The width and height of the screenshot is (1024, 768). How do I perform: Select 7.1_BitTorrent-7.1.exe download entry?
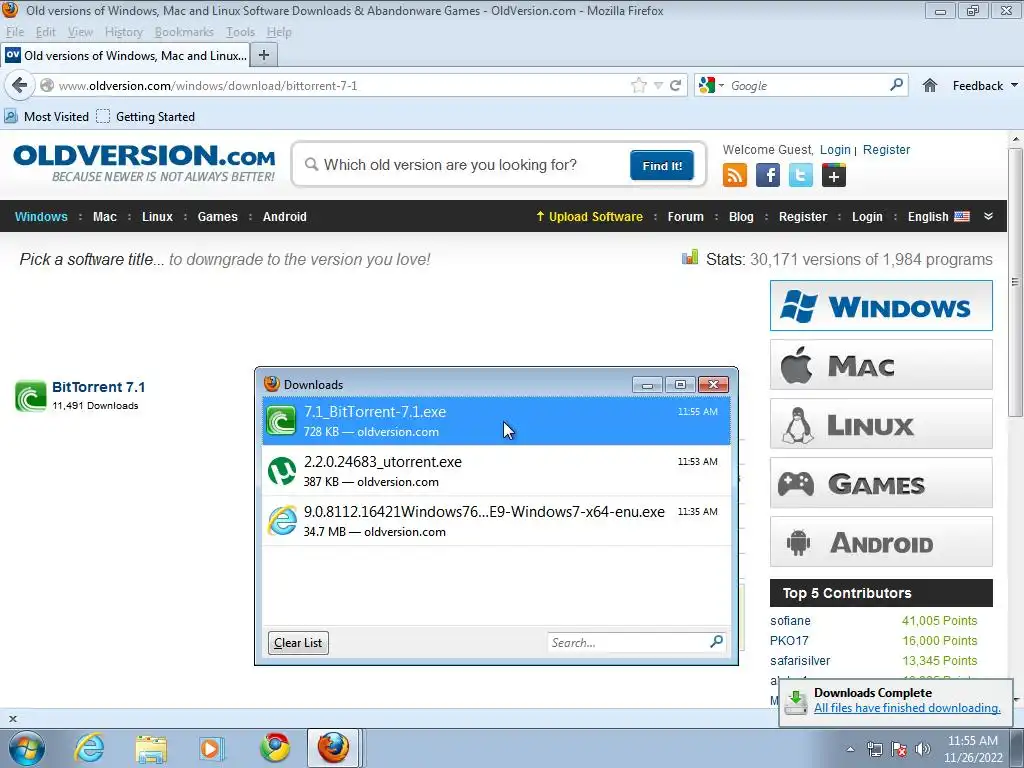(496, 421)
